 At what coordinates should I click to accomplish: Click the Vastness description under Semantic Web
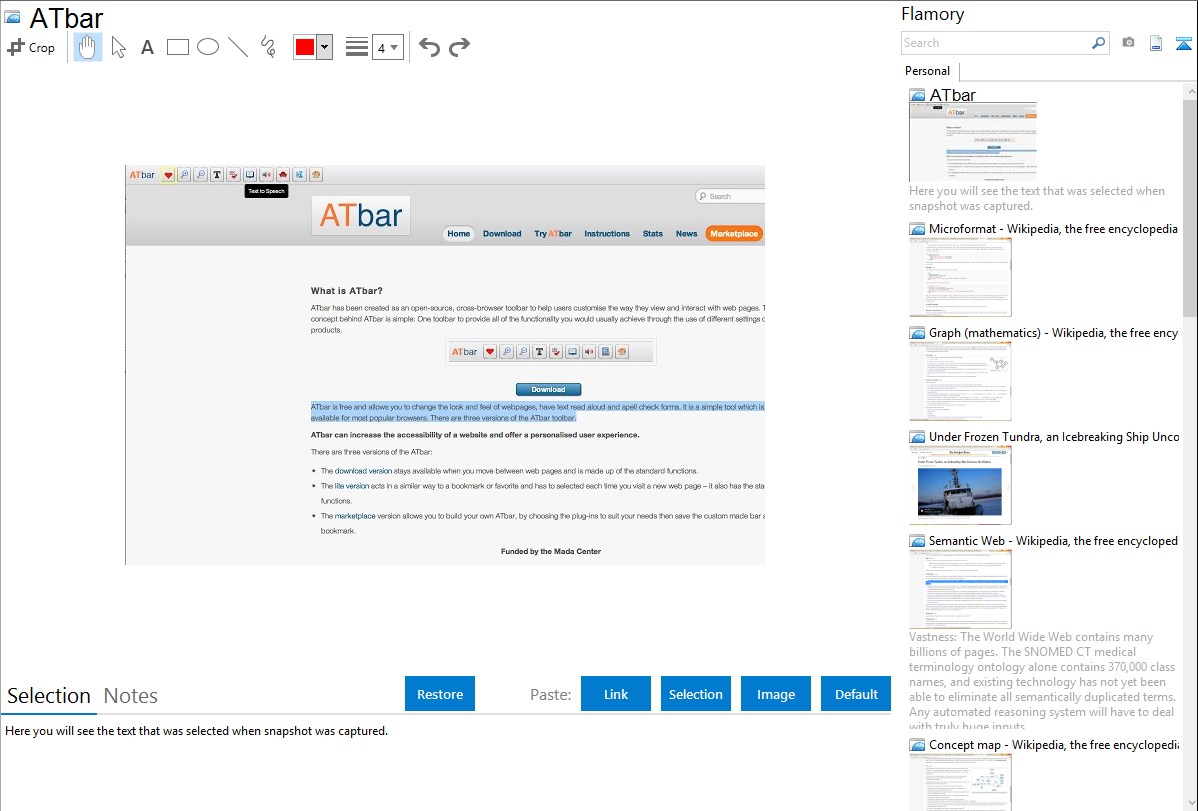click(x=1043, y=682)
